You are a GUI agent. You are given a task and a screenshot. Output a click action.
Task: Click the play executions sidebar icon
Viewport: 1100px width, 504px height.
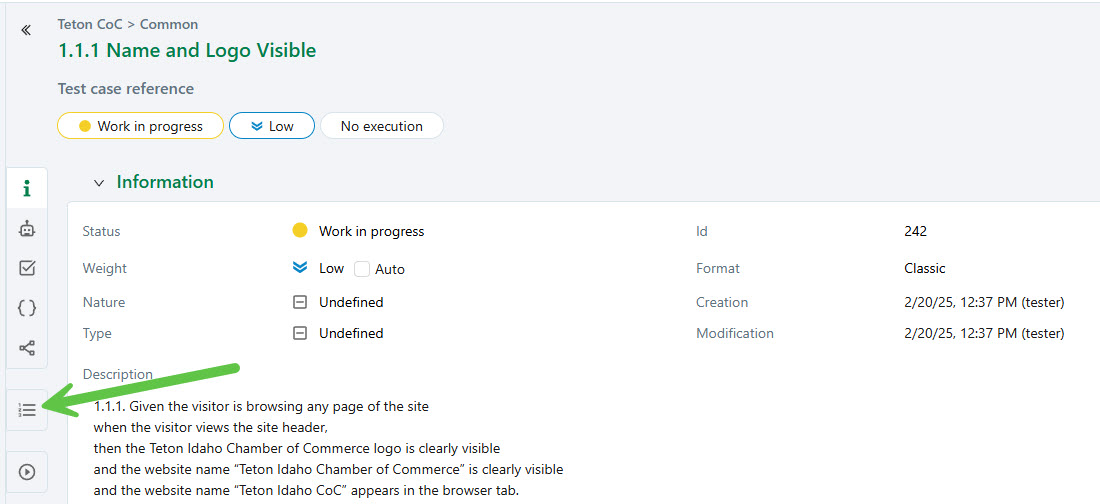click(x=27, y=472)
